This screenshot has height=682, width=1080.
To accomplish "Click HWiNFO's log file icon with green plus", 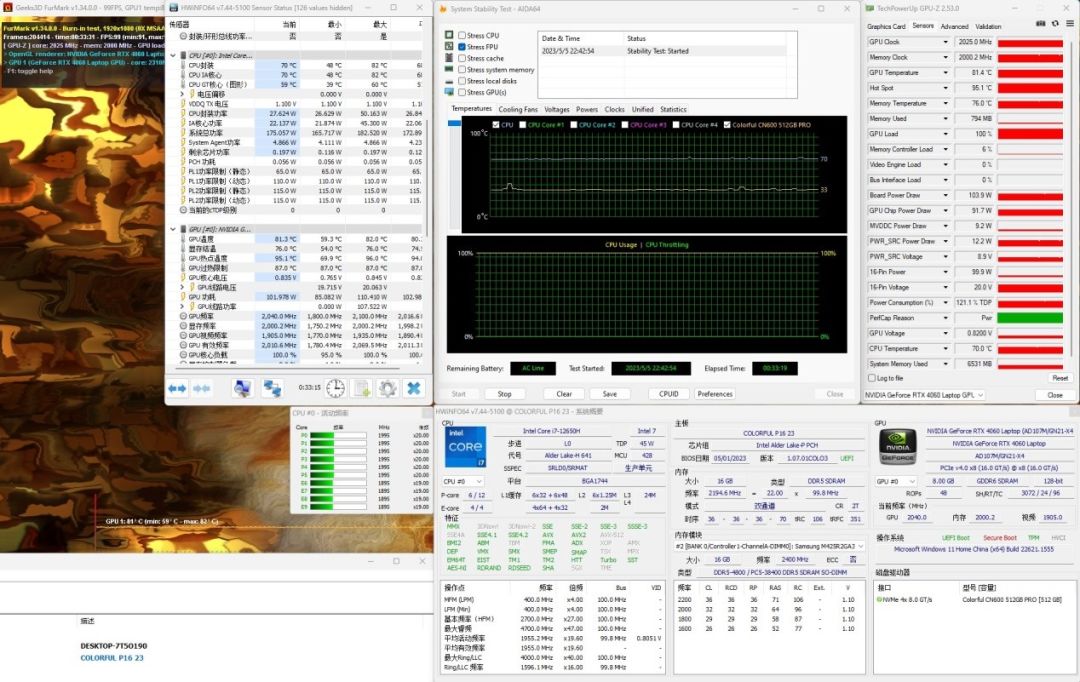I will pos(362,387).
